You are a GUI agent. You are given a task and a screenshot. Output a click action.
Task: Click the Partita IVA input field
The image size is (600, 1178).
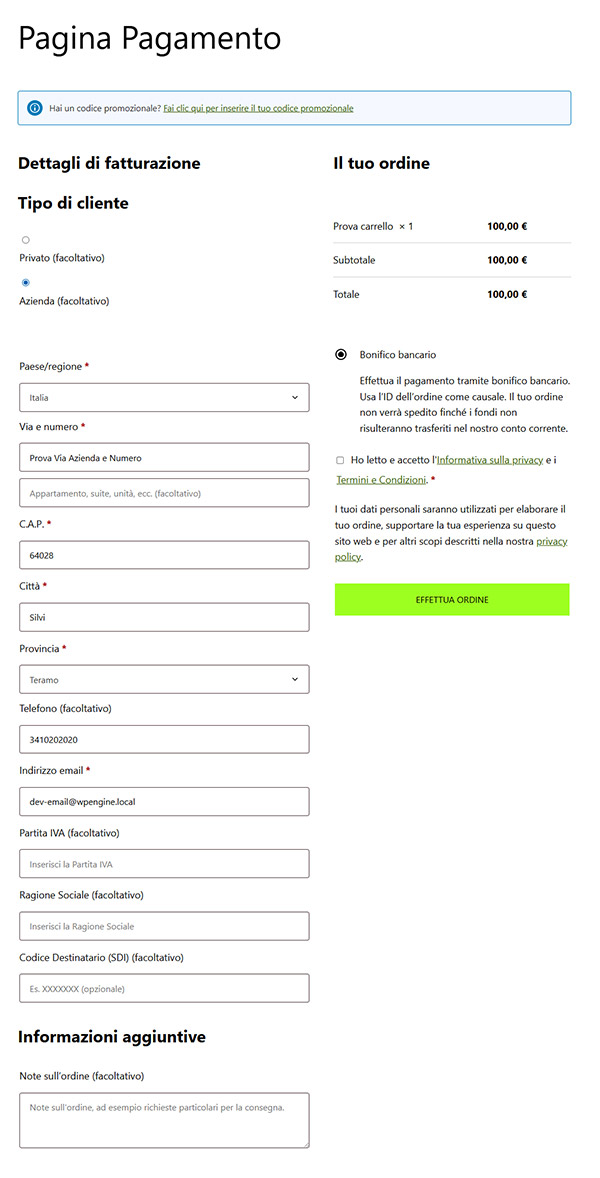164,863
